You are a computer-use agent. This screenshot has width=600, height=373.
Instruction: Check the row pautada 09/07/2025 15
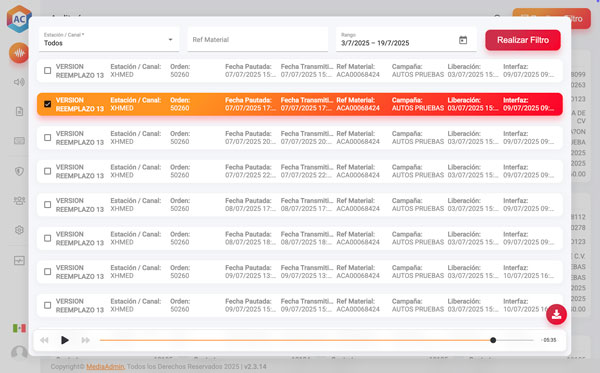pos(47,305)
